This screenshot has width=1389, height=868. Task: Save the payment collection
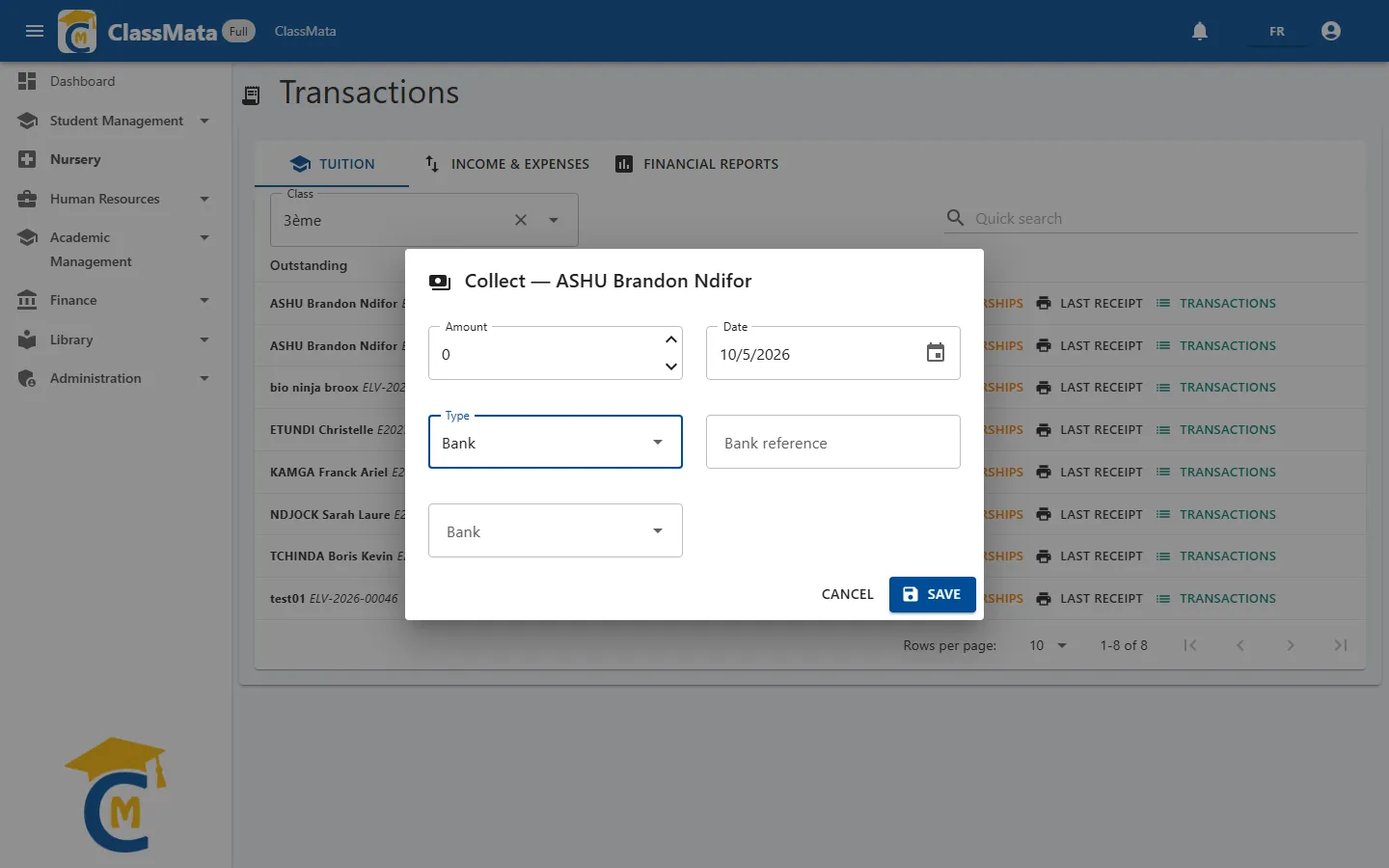(x=932, y=594)
